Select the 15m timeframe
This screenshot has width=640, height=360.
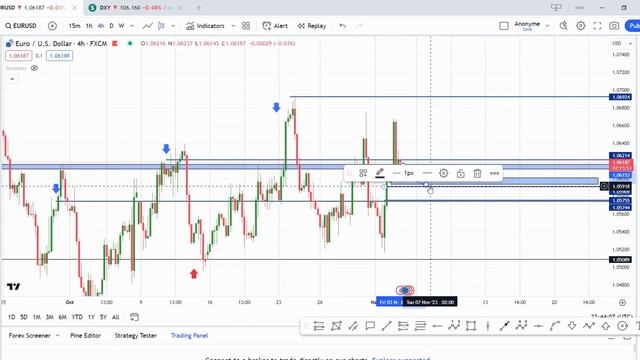click(74, 26)
